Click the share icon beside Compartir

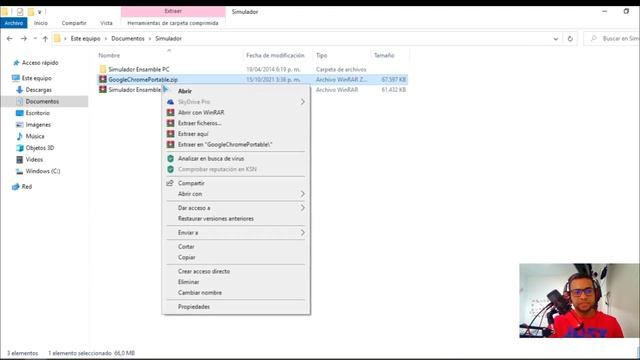(170, 183)
